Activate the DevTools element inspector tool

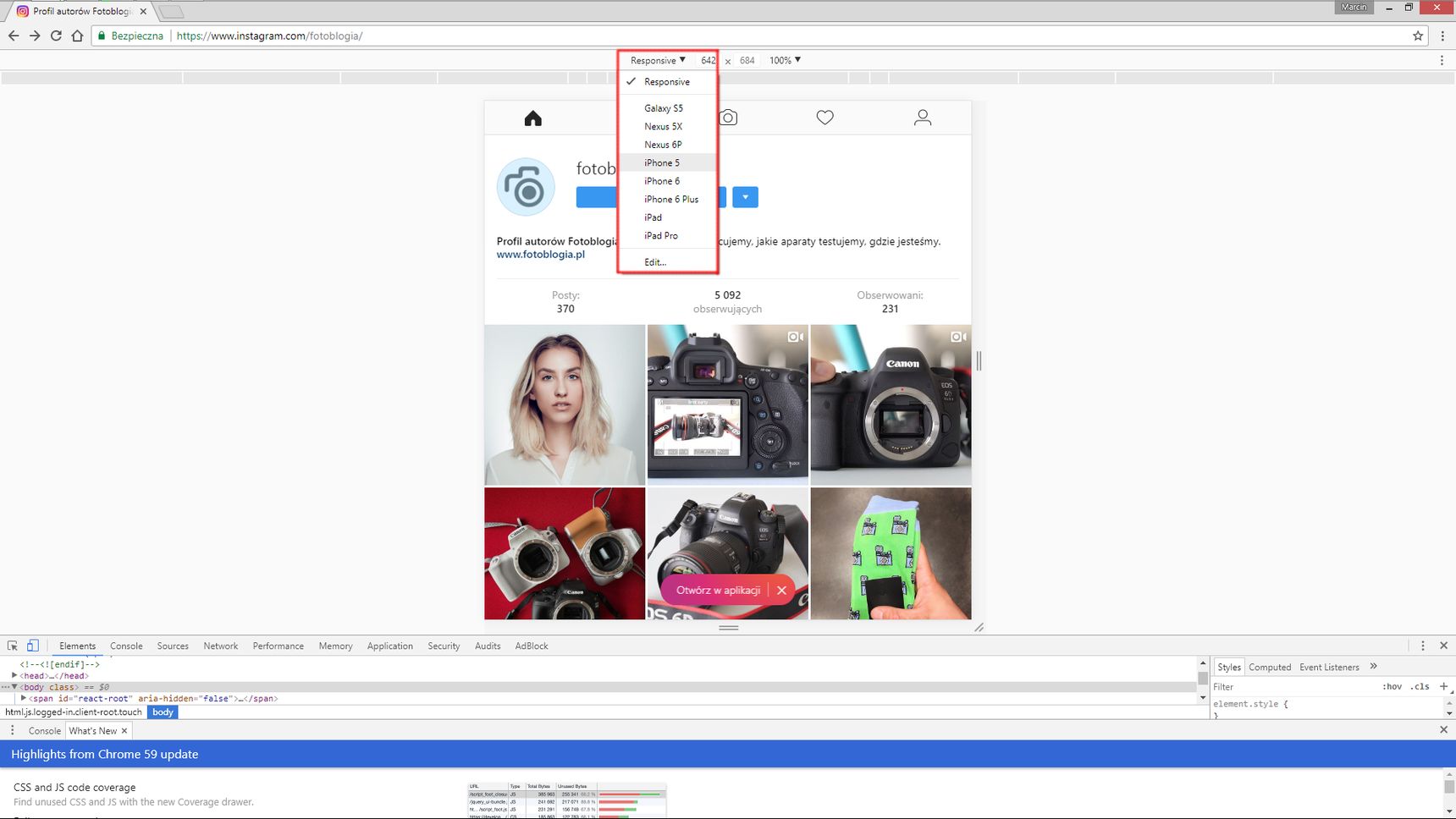(13, 646)
